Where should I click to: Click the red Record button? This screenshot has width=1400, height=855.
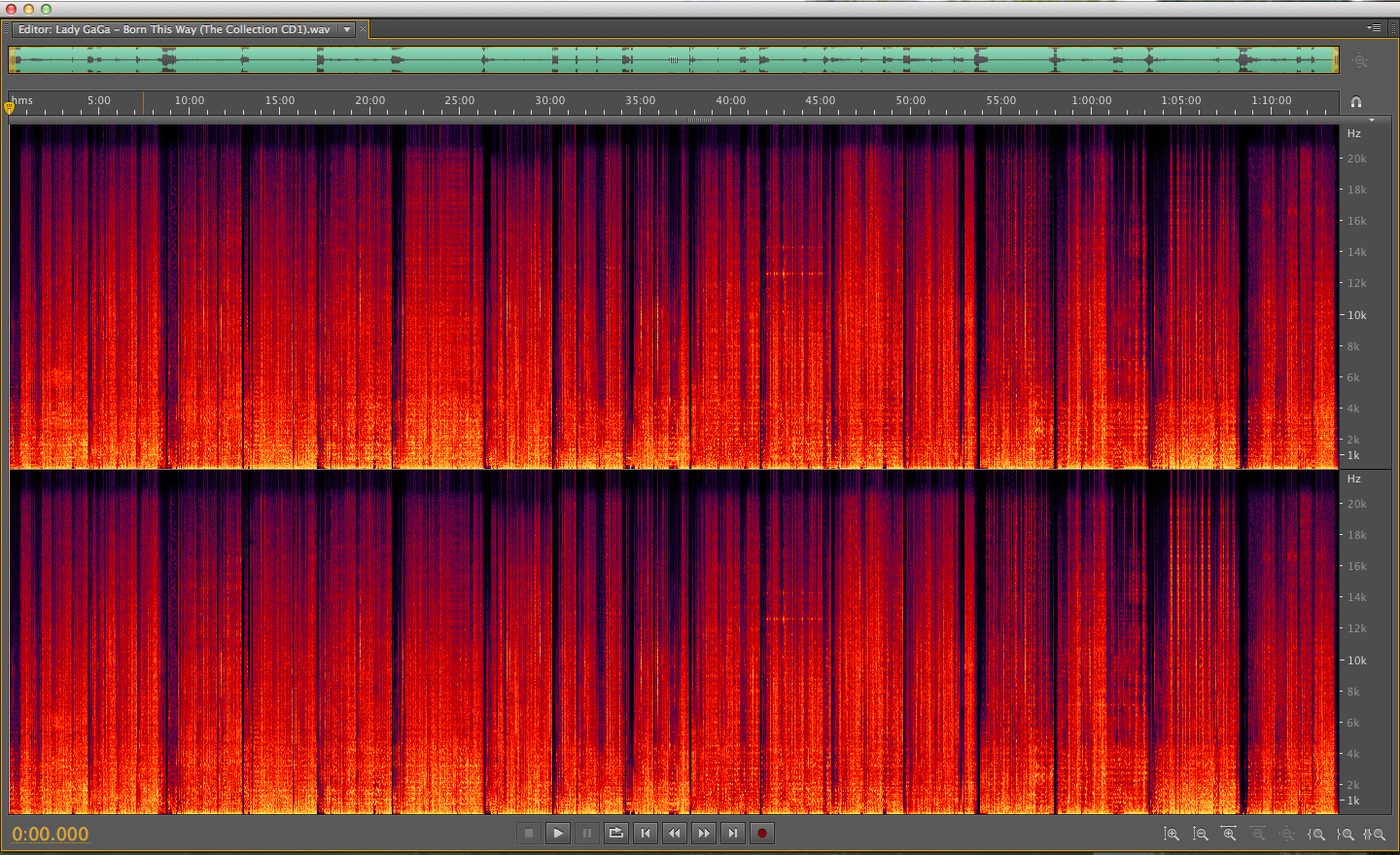point(762,833)
